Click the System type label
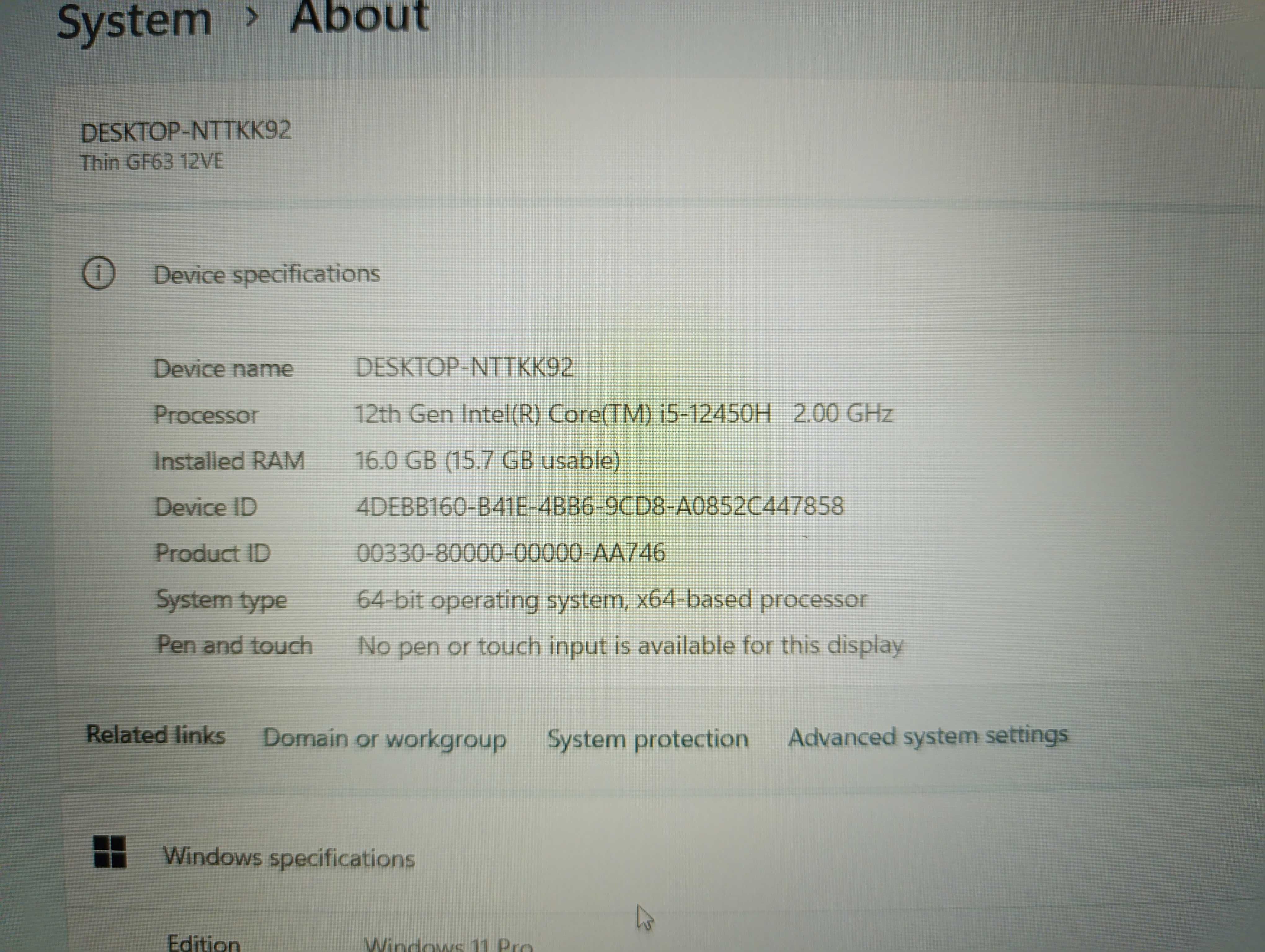Screen dimensions: 1265x952 (x=221, y=601)
